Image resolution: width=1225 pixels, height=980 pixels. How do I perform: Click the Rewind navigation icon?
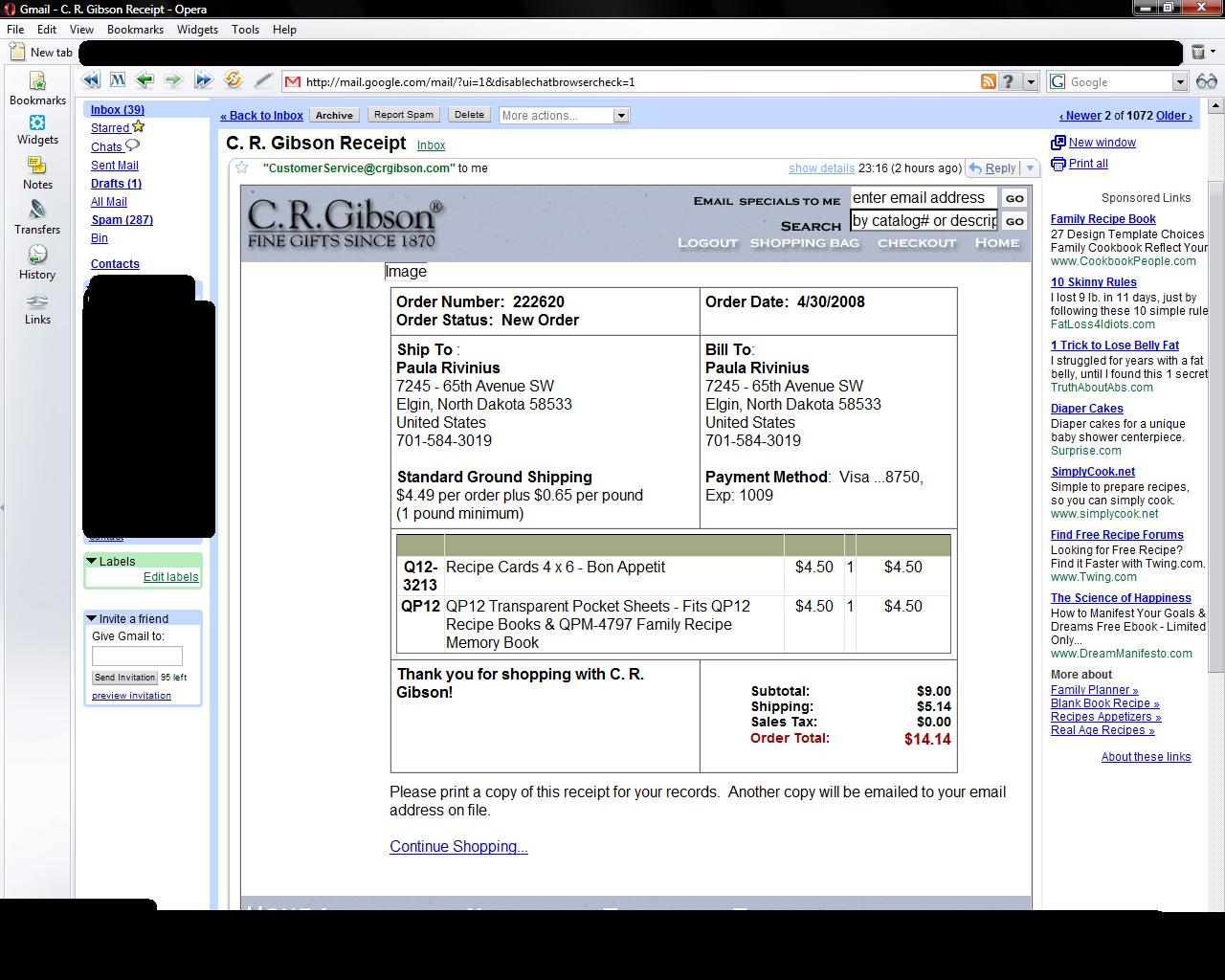click(x=90, y=80)
